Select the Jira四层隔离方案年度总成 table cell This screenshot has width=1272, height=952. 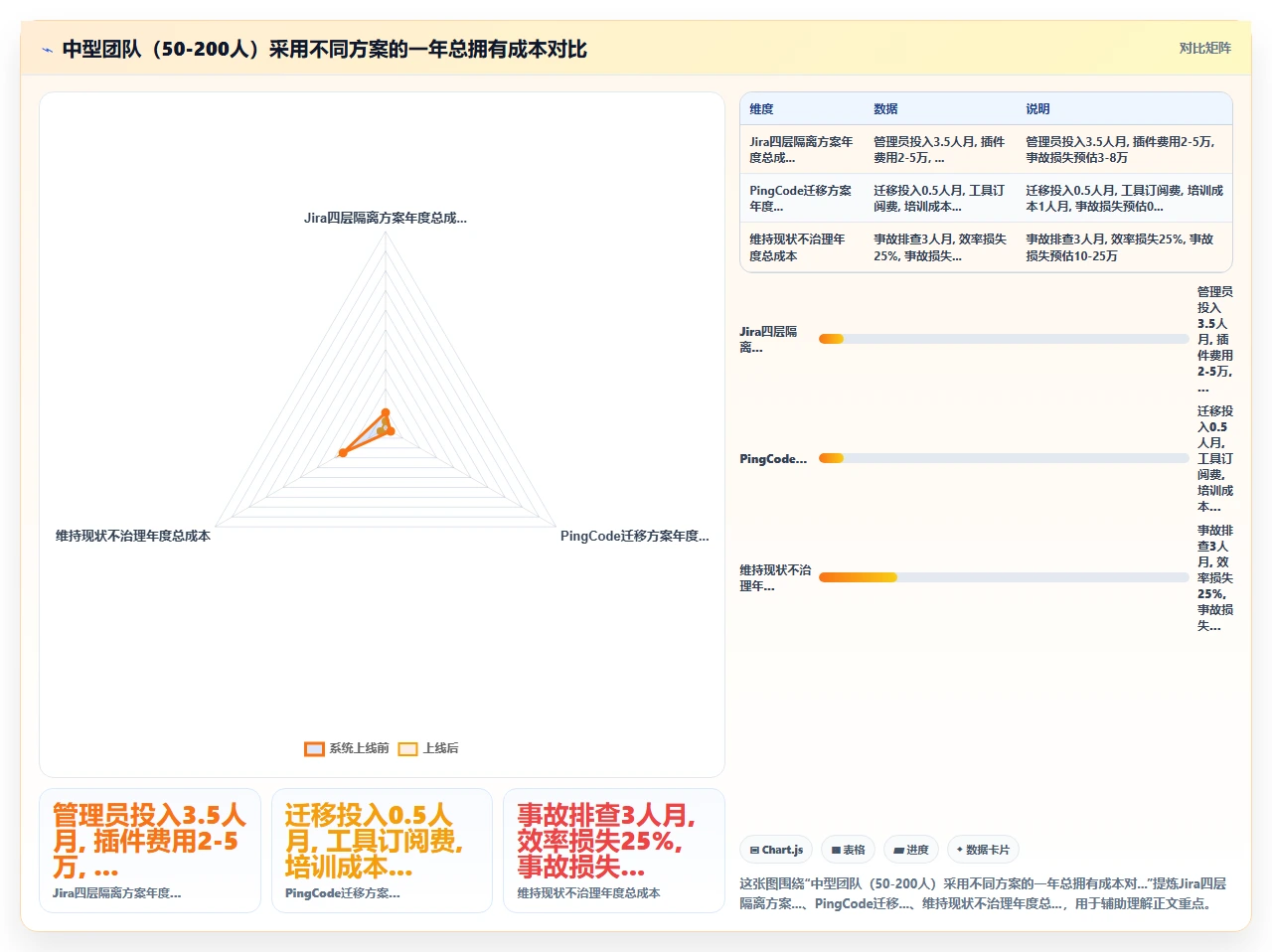tap(802, 150)
